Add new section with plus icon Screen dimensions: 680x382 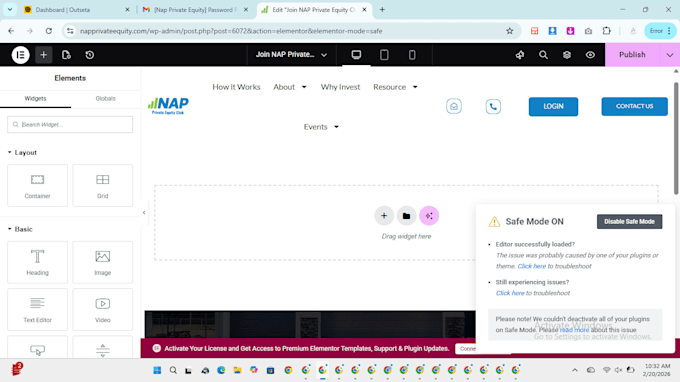(384, 216)
